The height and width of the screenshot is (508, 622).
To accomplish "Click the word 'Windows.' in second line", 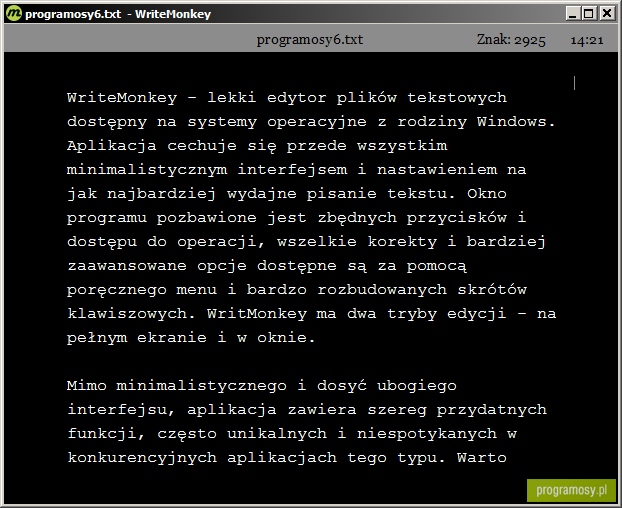I will coord(516,121).
